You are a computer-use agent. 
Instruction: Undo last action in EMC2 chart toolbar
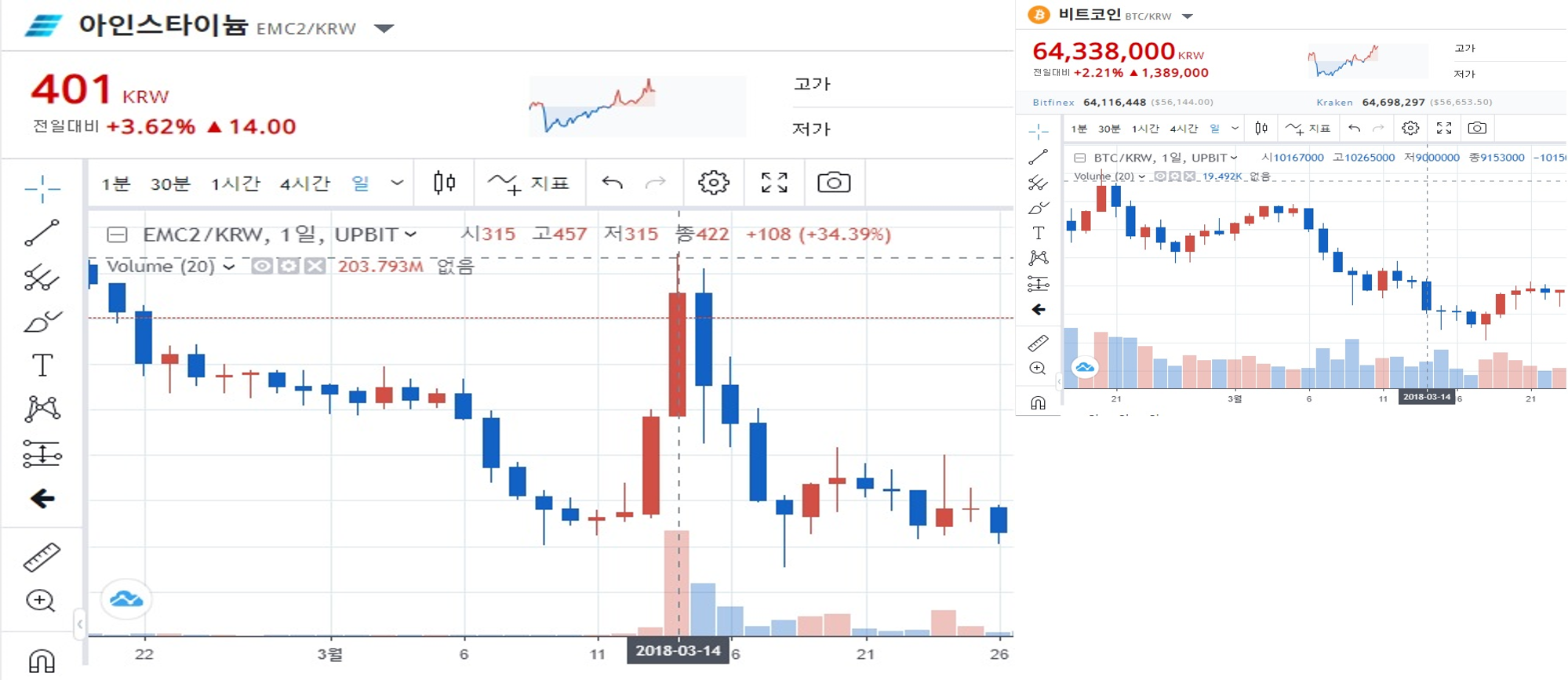612,184
